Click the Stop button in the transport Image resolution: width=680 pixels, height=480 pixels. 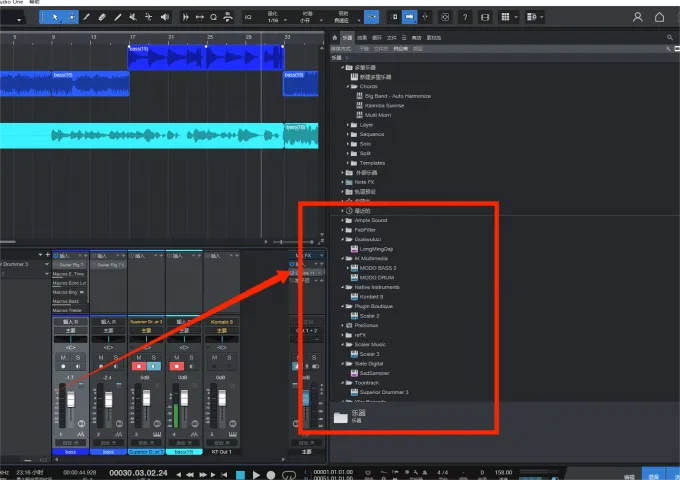tap(240, 475)
